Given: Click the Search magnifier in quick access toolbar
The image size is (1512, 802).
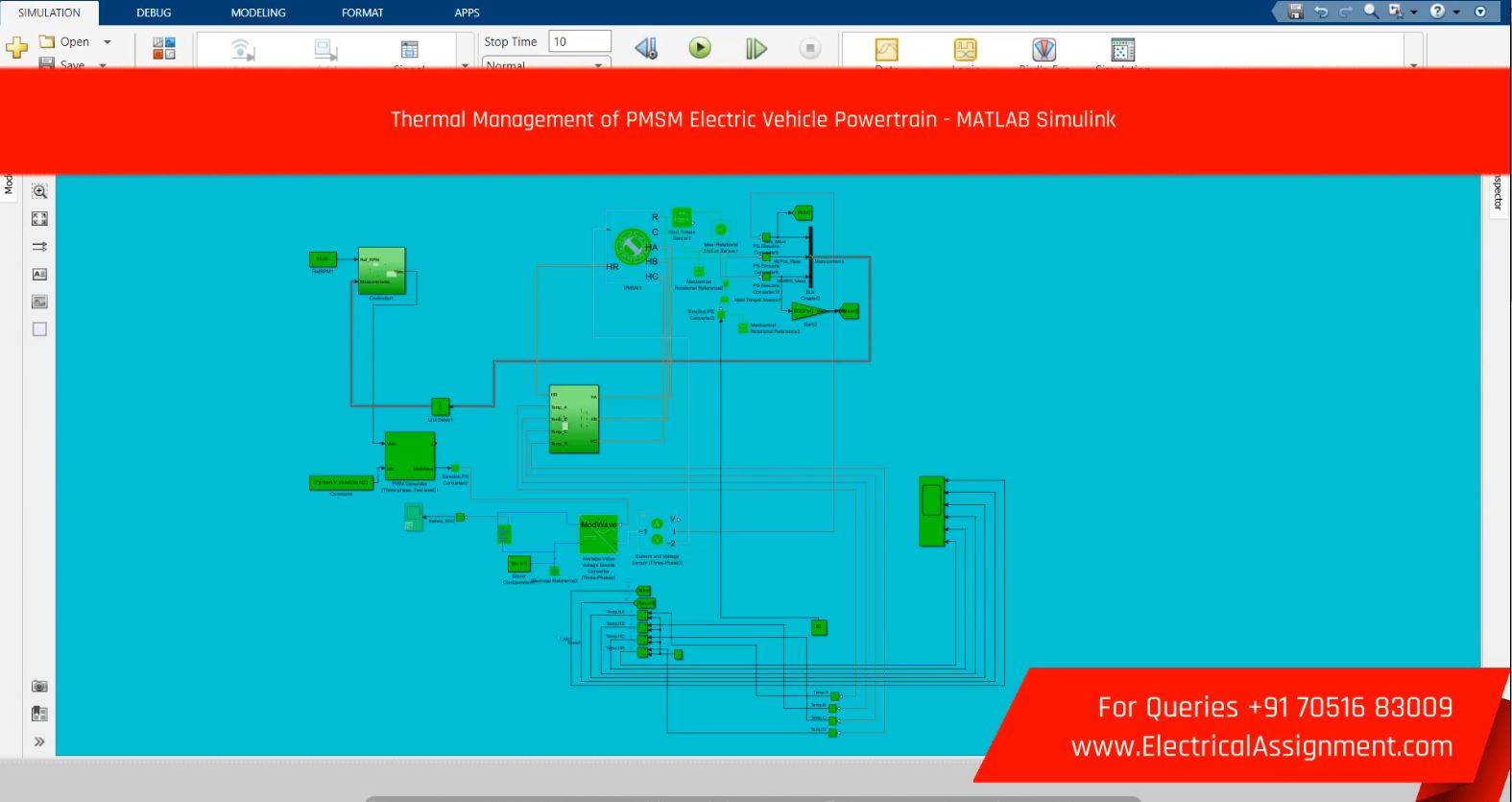Looking at the screenshot, I should point(1371,12).
